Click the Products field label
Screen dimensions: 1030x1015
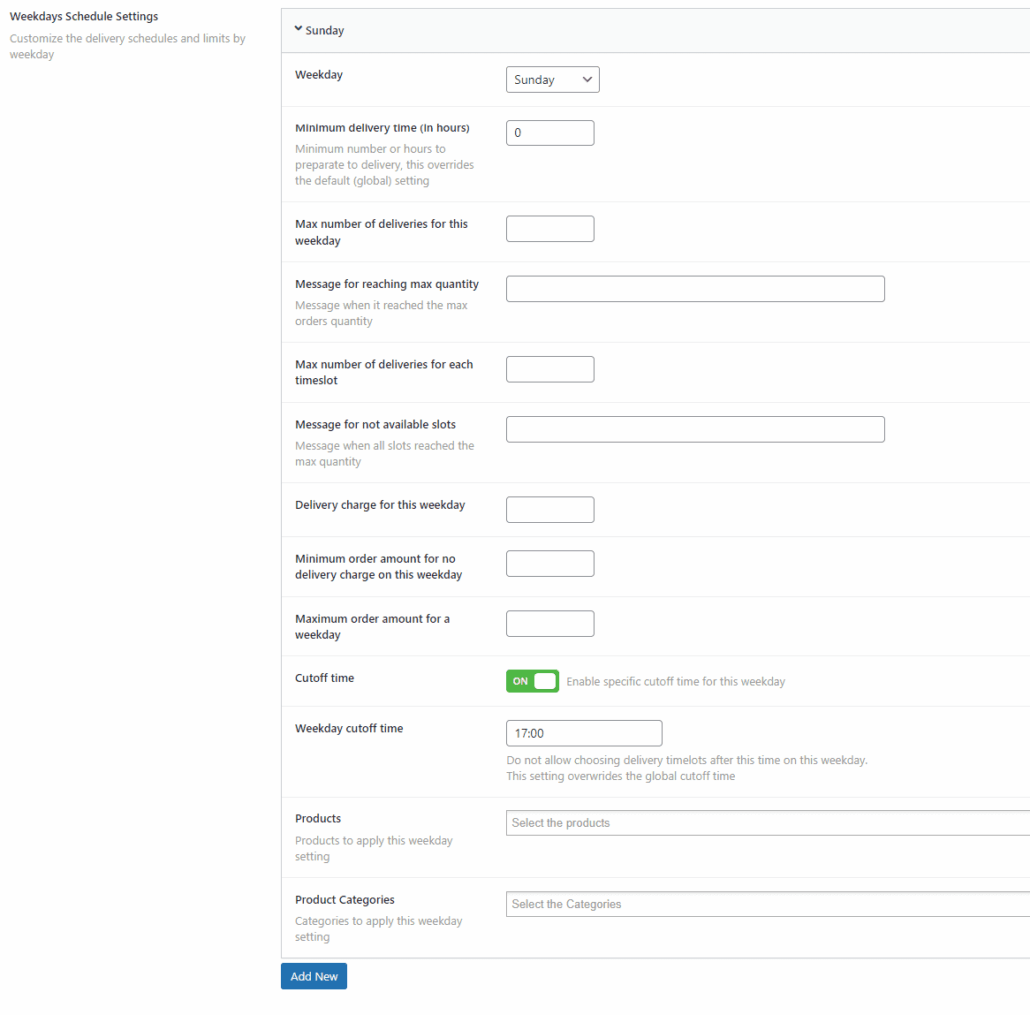coord(317,818)
